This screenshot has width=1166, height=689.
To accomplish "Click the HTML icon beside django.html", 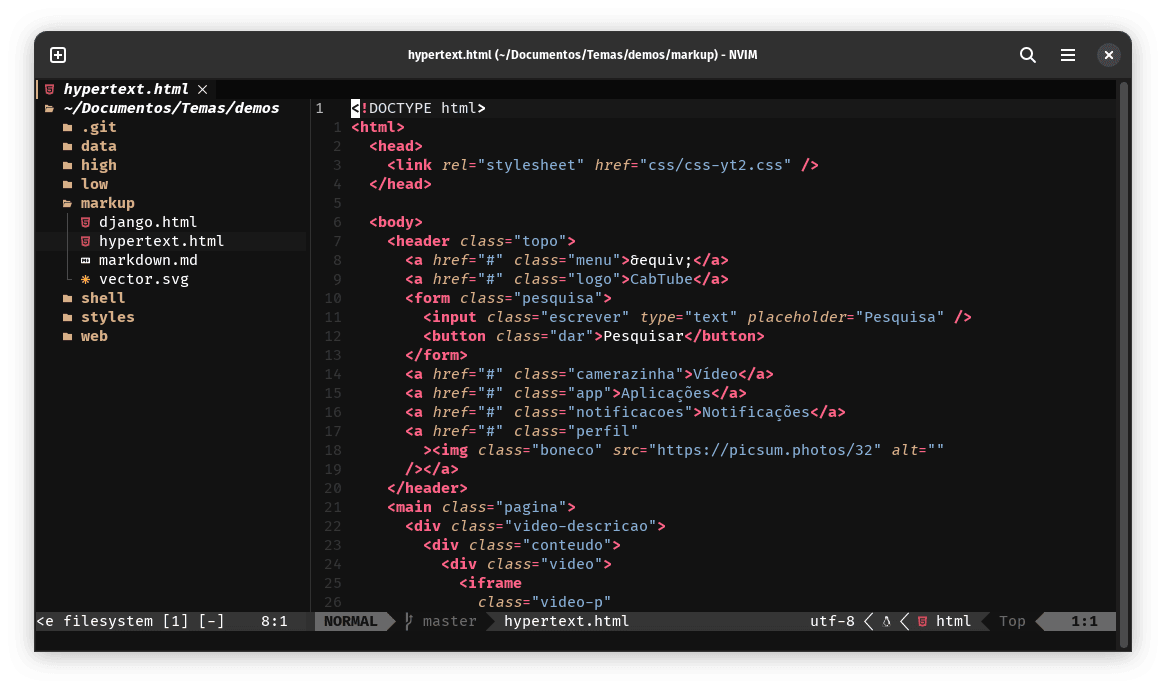I will (x=86, y=222).
